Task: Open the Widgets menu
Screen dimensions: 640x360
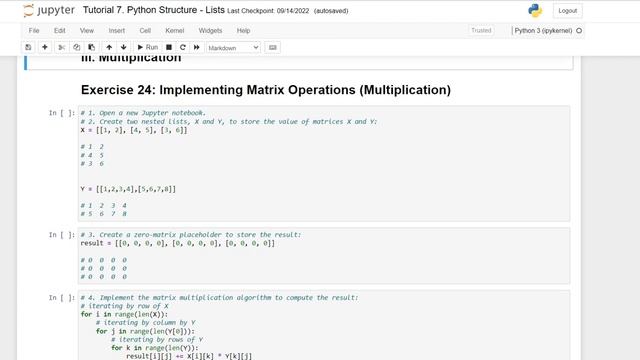Action: tap(210, 31)
